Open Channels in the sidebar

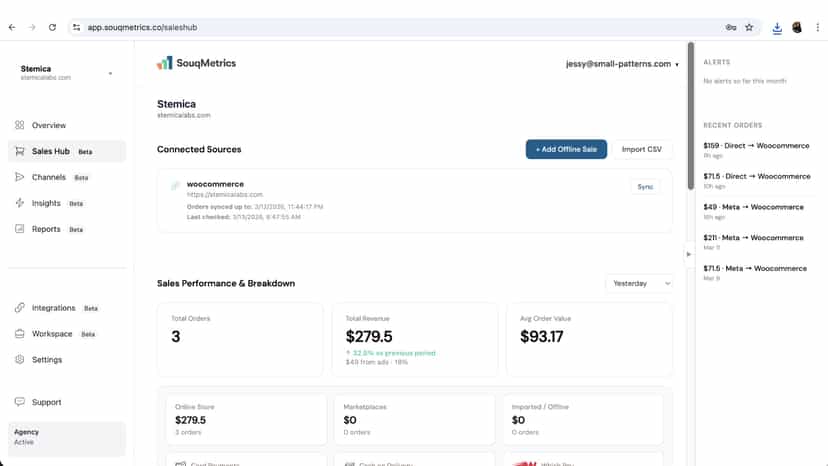click(x=67, y=177)
